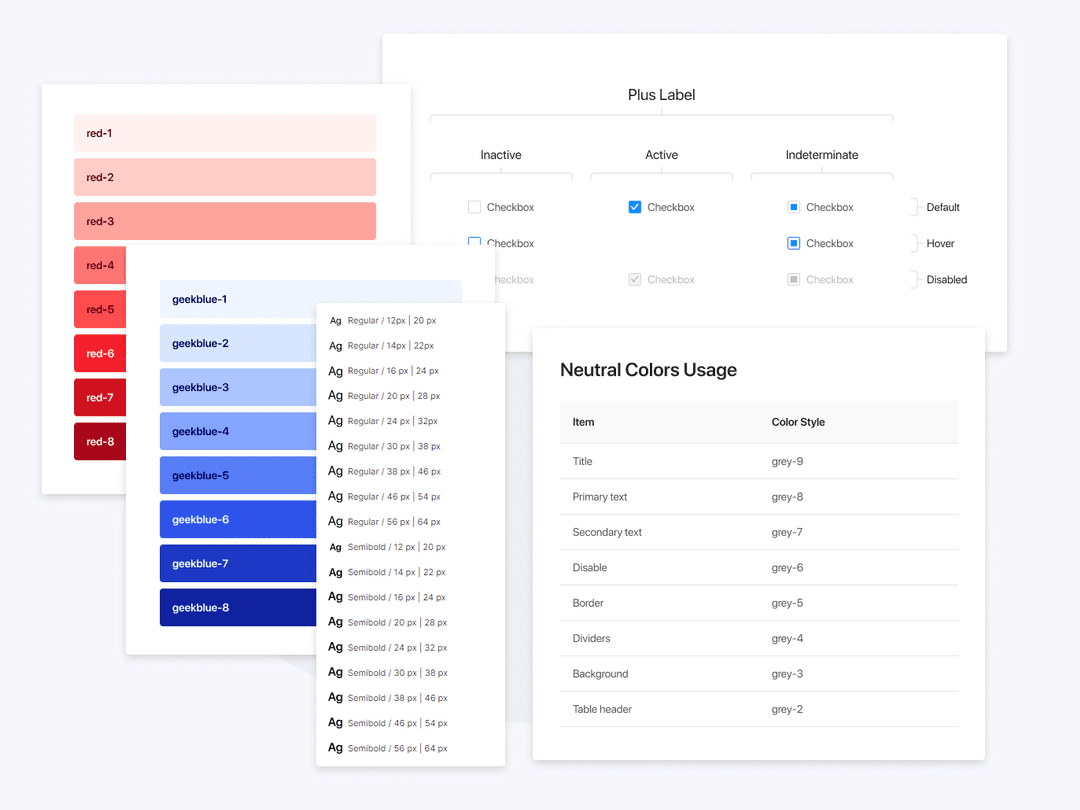This screenshot has height=810, width=1080.
Task: Check the Inactive default Checkbox
Action: coord(474,207)
